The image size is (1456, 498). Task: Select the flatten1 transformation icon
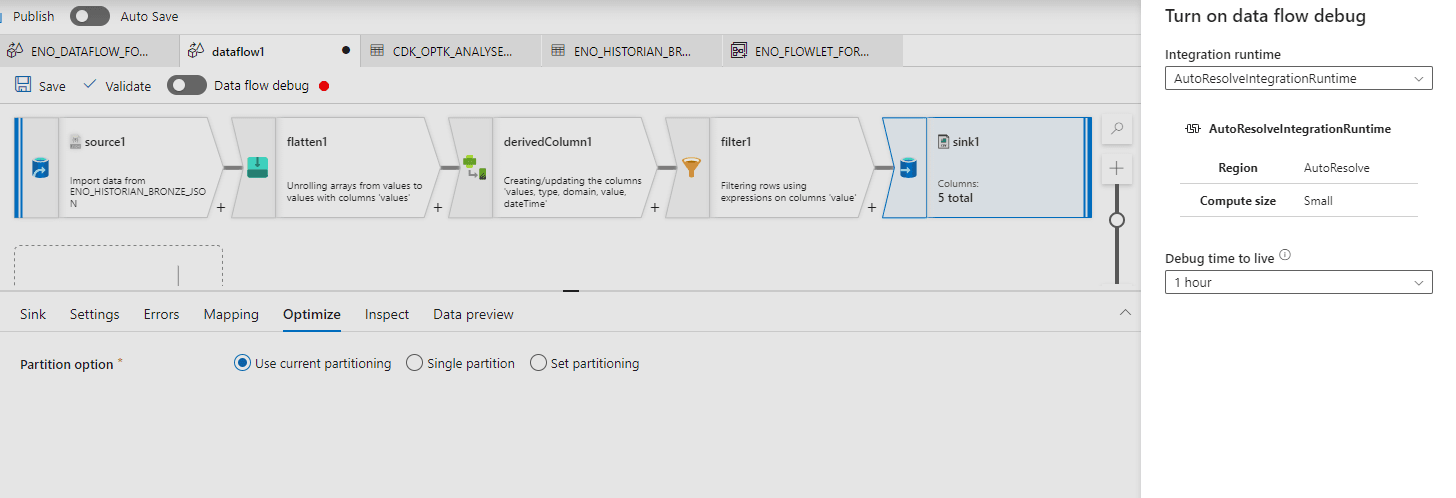tap(257, 168)
